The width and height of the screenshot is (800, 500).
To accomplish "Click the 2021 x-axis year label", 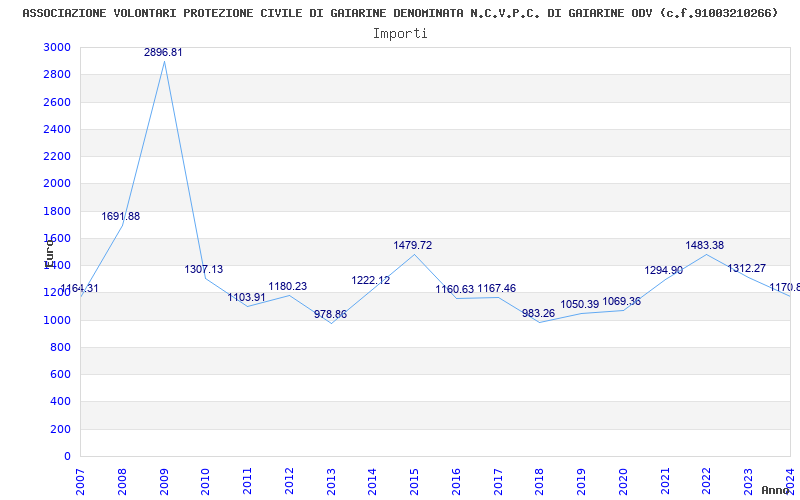I will tap(665, 482).
